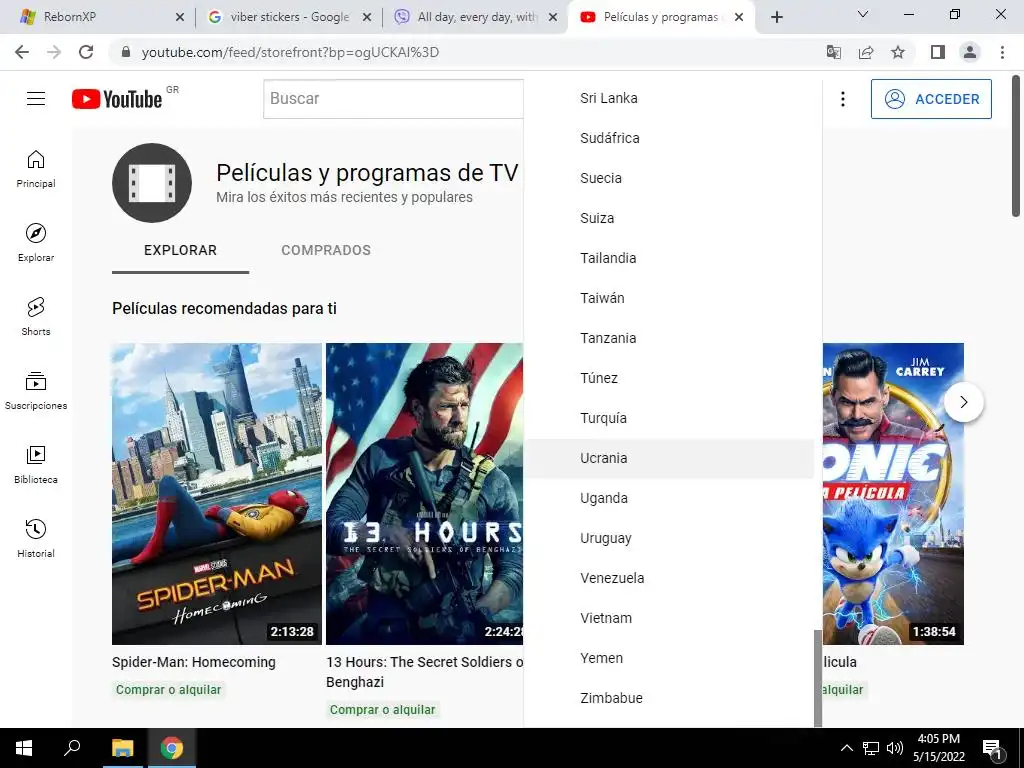Click the share page icon in address bar
The height and width of the screenshot is (768, 1024).
tap(866, 52)
